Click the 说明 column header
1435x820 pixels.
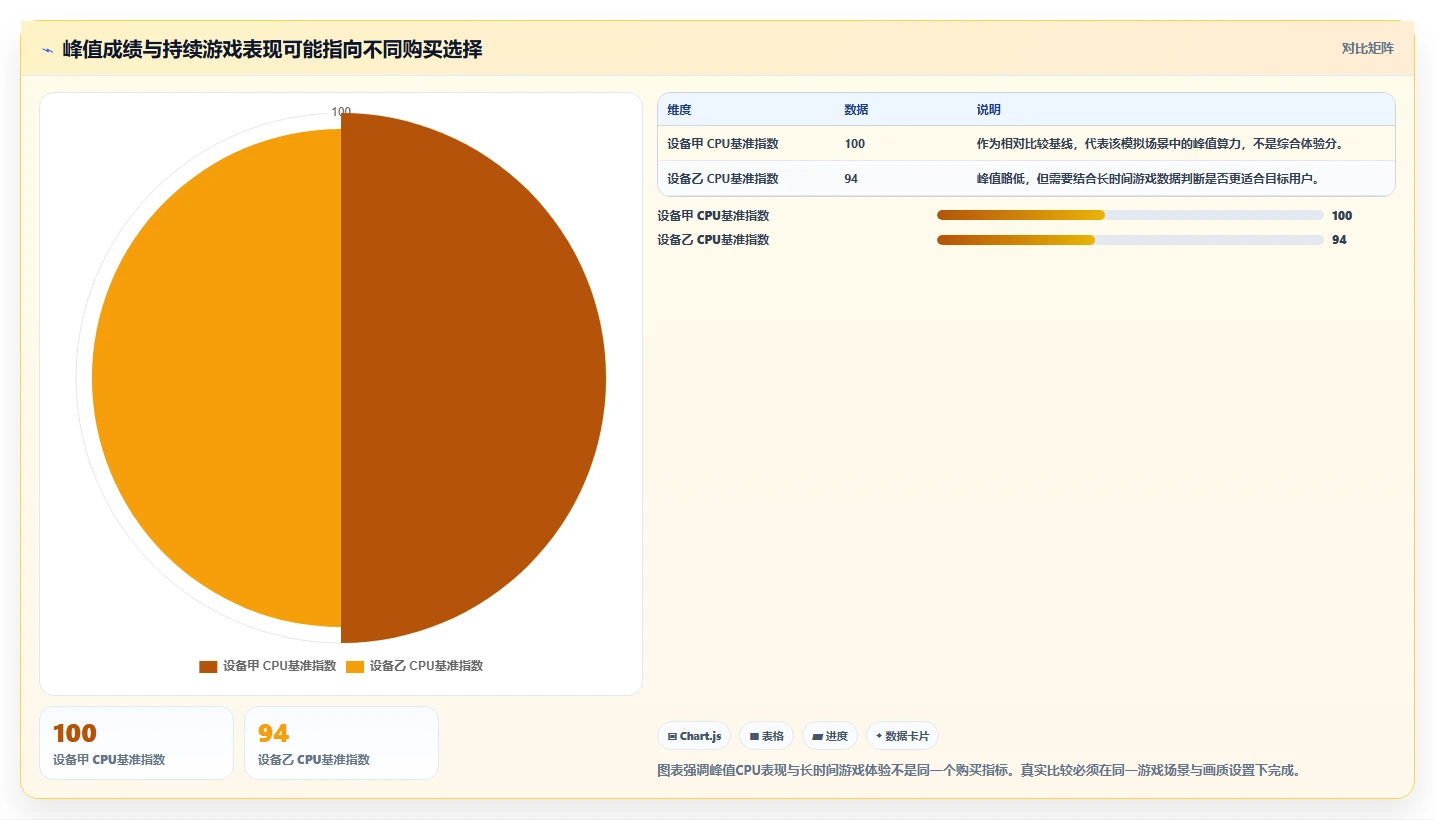coord(989,110)
